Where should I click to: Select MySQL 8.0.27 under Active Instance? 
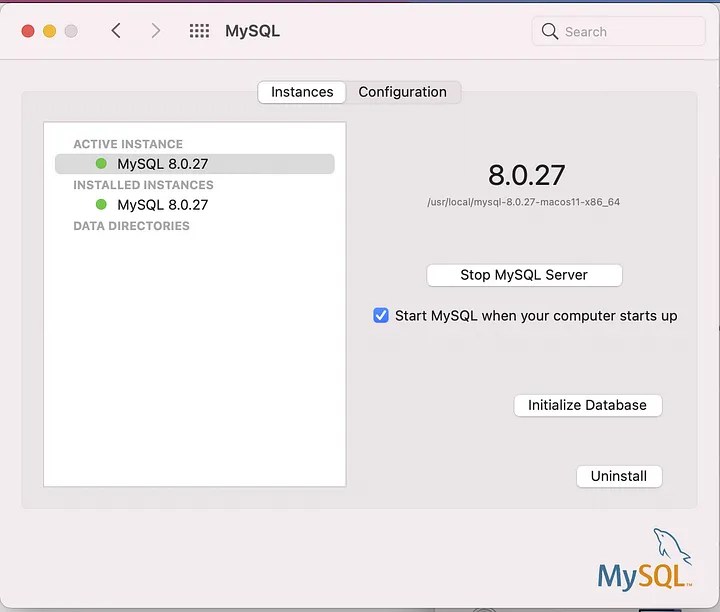(195, 164)
